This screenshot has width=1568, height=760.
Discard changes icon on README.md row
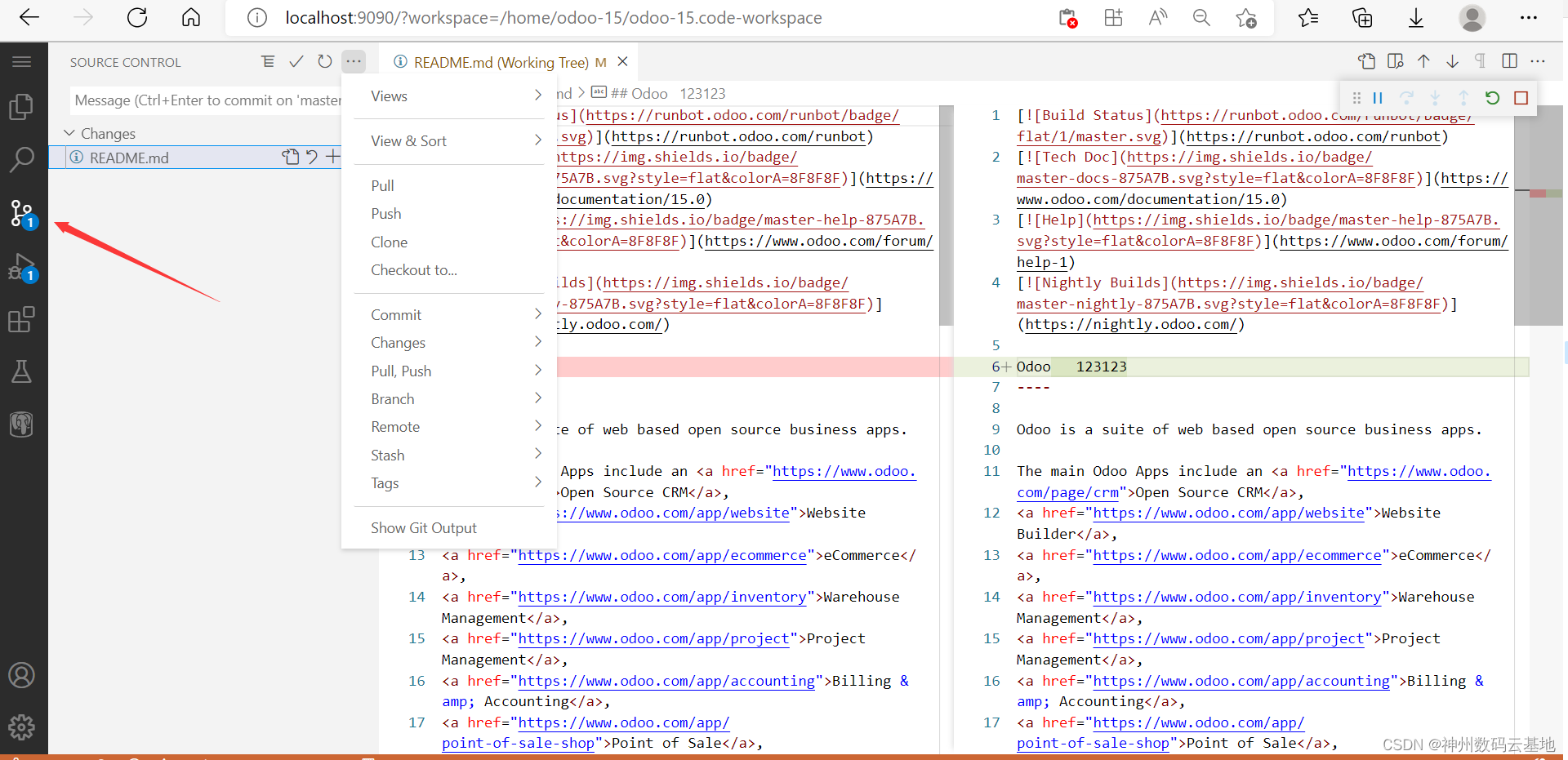312,157
